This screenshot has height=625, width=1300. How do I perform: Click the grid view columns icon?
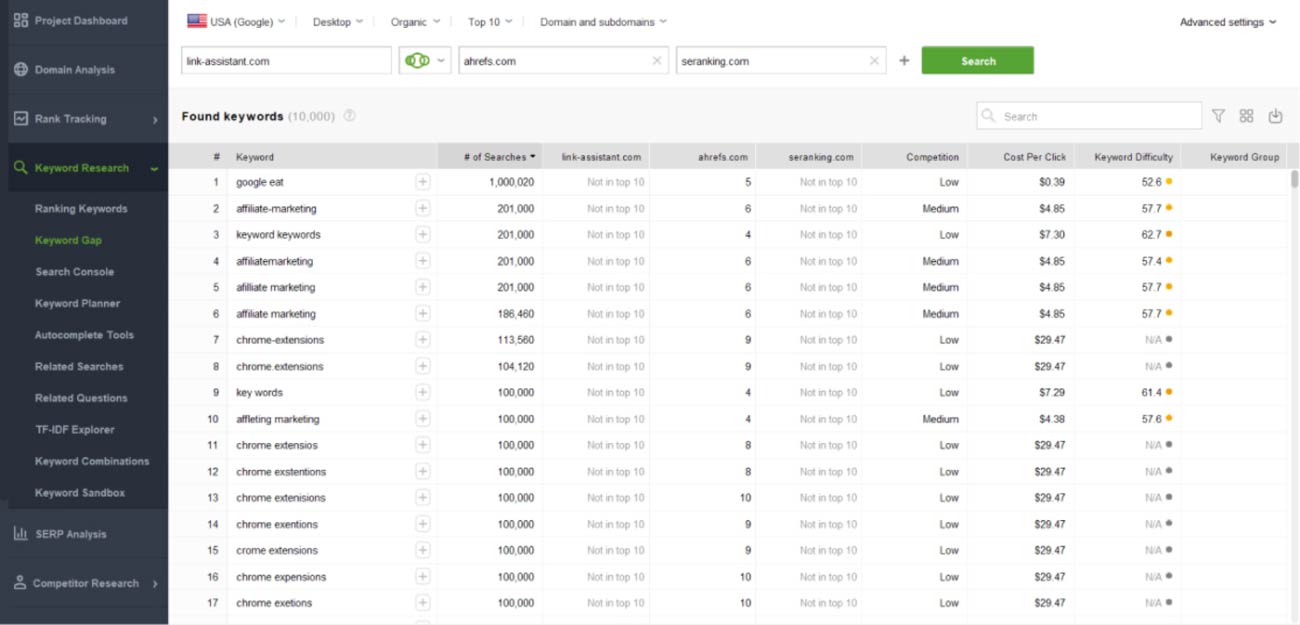coord(1246,116)
